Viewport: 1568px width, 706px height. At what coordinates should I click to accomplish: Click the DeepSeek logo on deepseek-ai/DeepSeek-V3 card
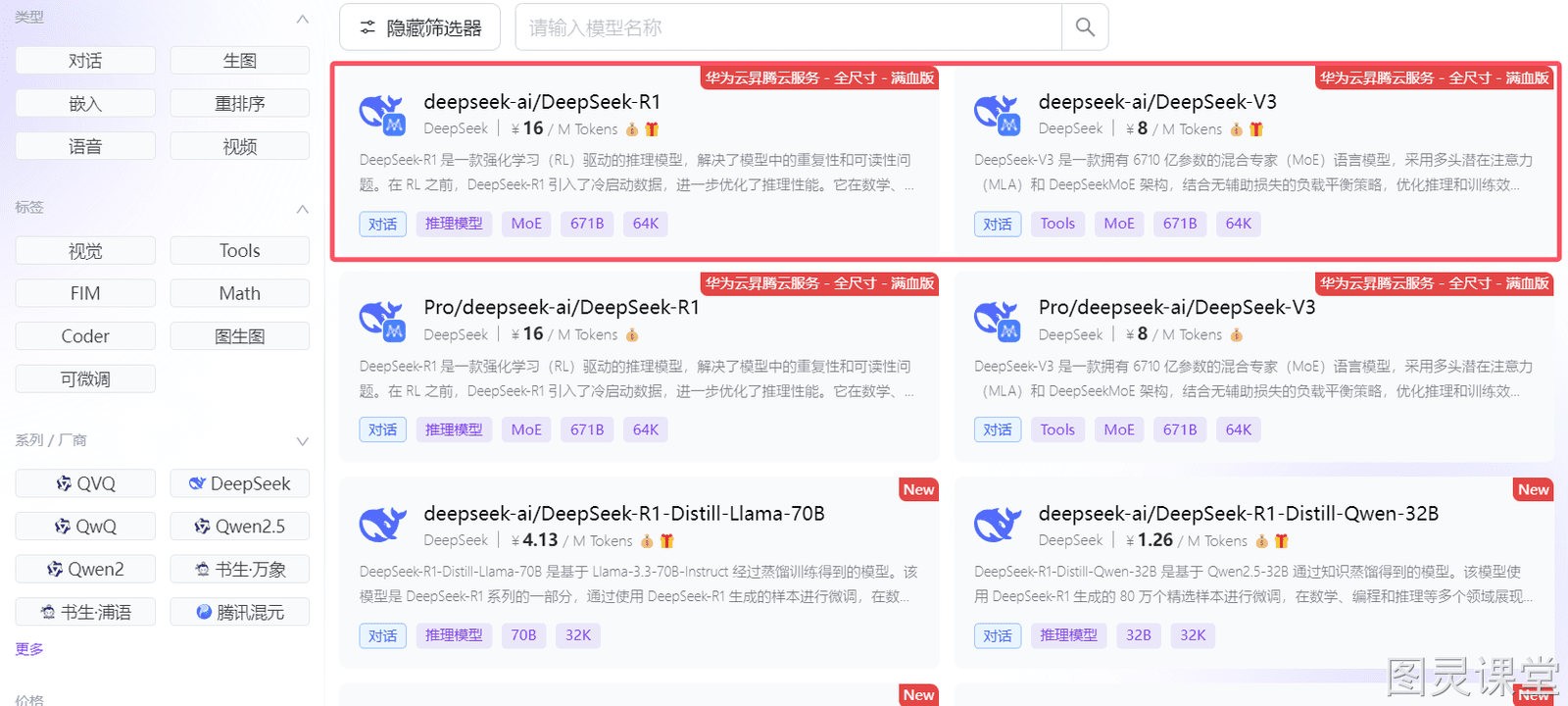coord(997,115)
